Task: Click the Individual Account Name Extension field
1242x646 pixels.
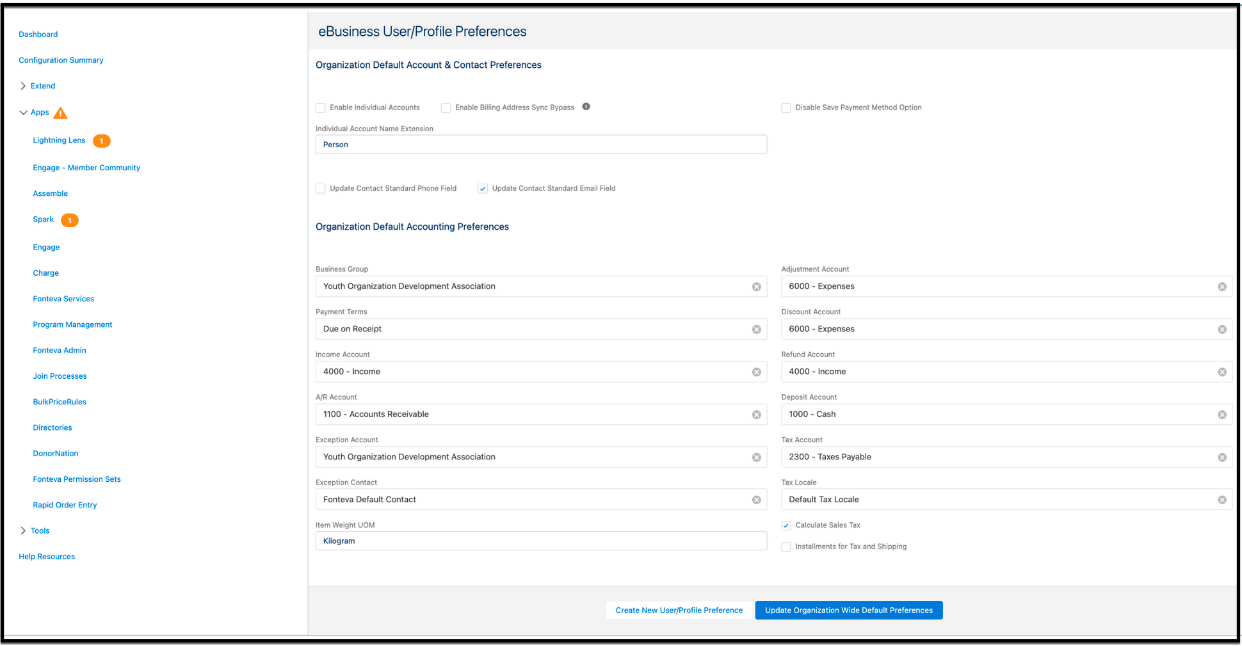Action: (x=541, y=145)
